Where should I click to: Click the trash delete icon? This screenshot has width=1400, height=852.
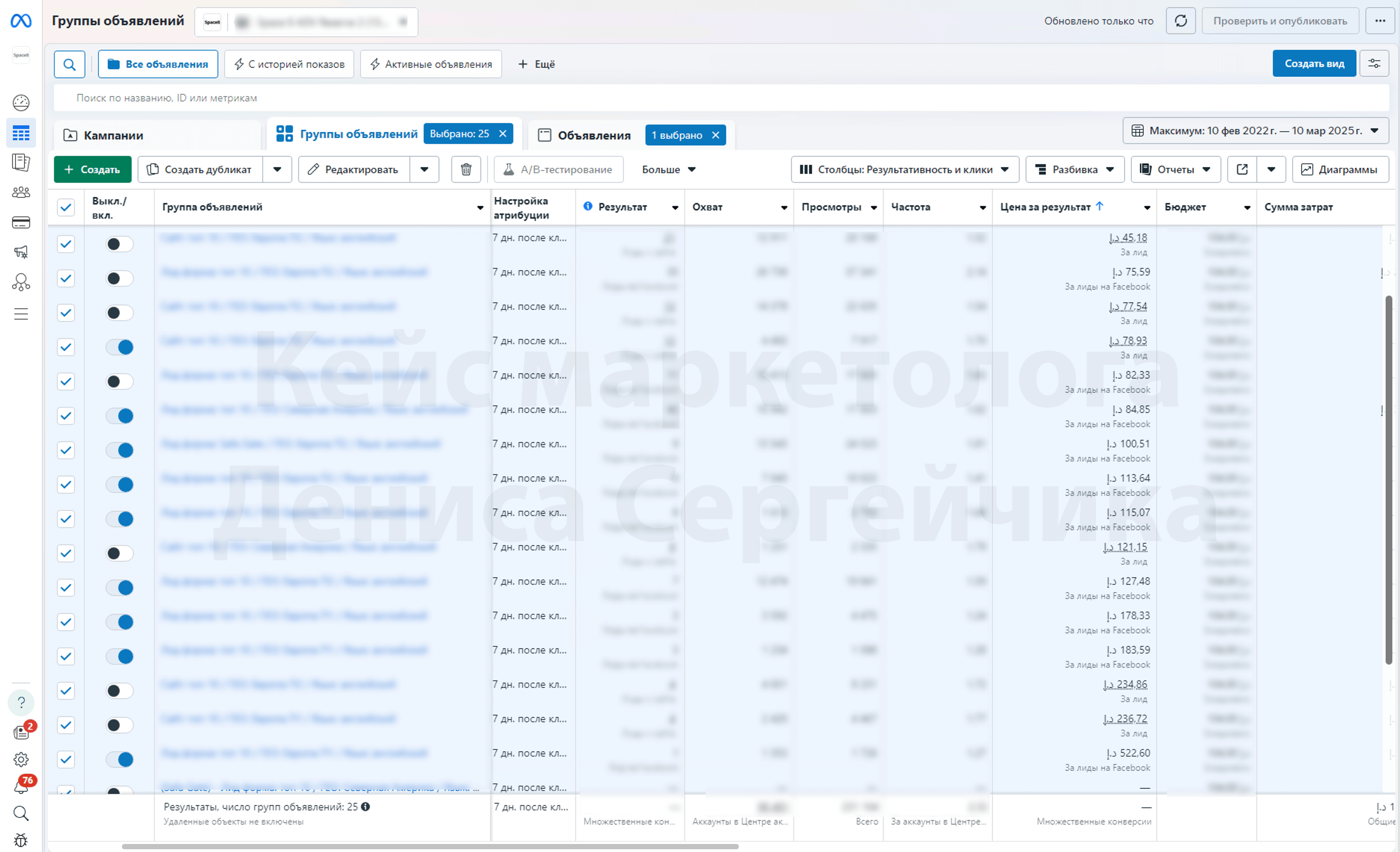tap(466, 169)
